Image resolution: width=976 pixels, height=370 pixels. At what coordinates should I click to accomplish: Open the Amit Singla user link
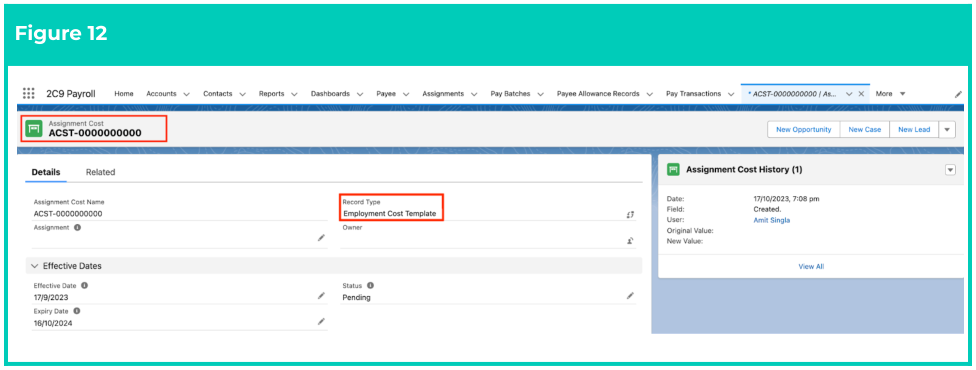tap(771, 220)
